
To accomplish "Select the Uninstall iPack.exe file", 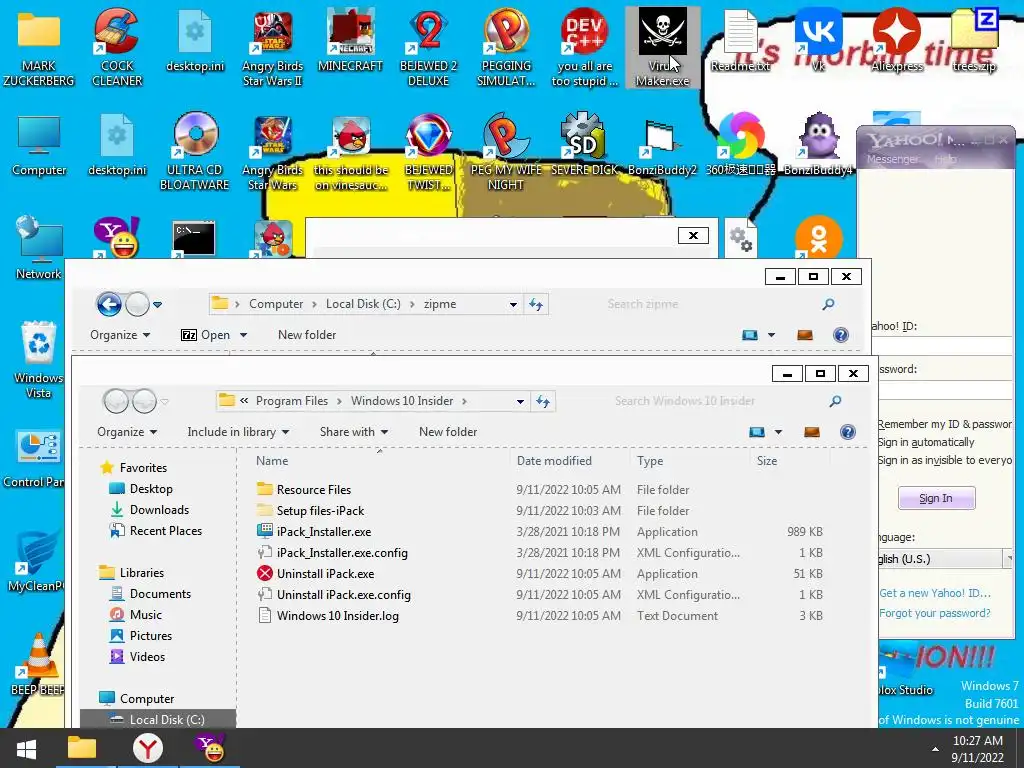I will [539, 573].
